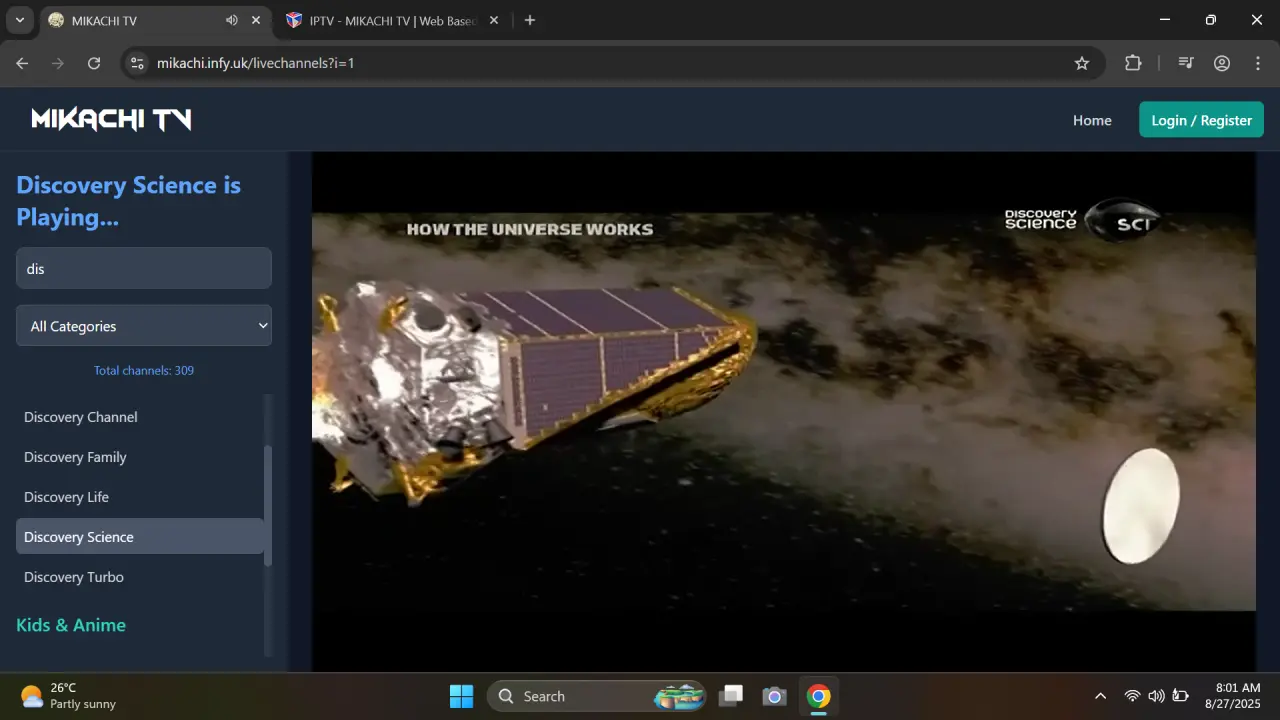Screen dimensions: 1280x720
Task: Open the Windows Start menu
Action: (461, 696)
